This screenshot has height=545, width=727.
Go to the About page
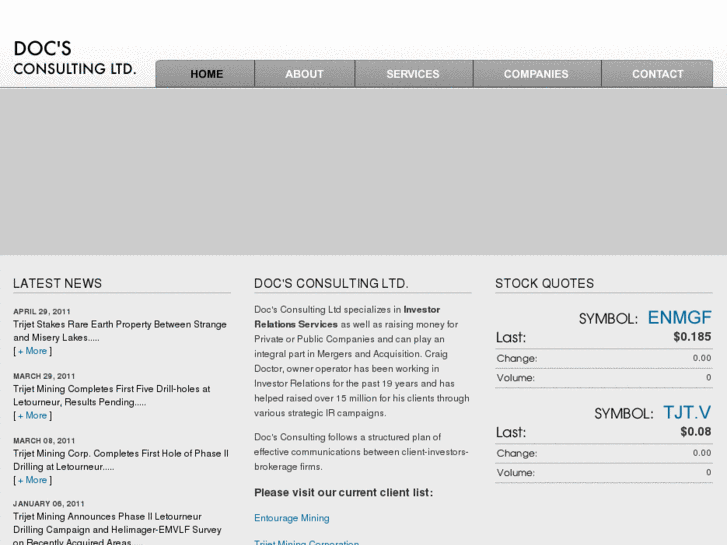coord(304,74)
